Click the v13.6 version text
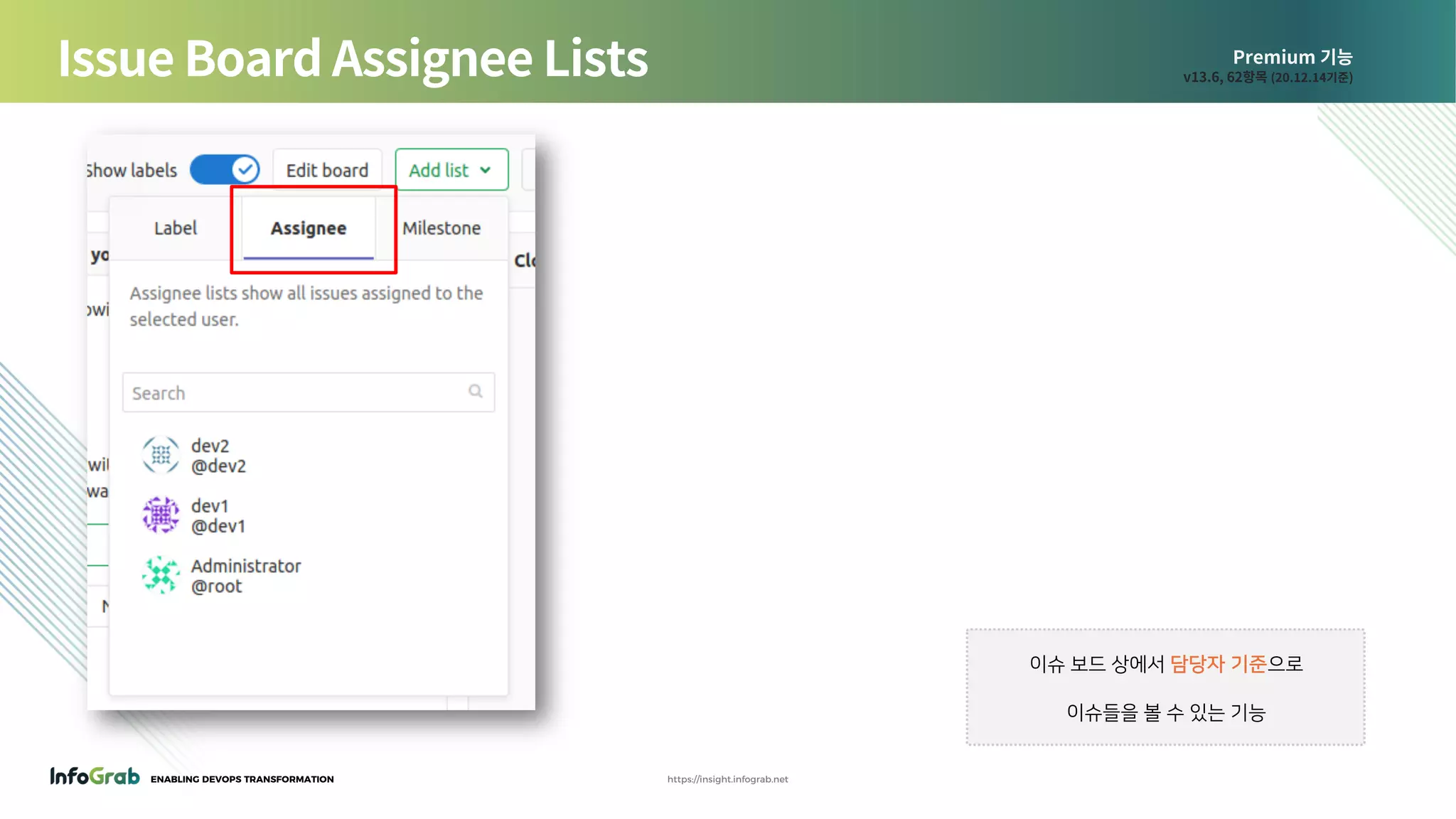The height and width of the screenshot is (819, 1456). click(1268, 77)
